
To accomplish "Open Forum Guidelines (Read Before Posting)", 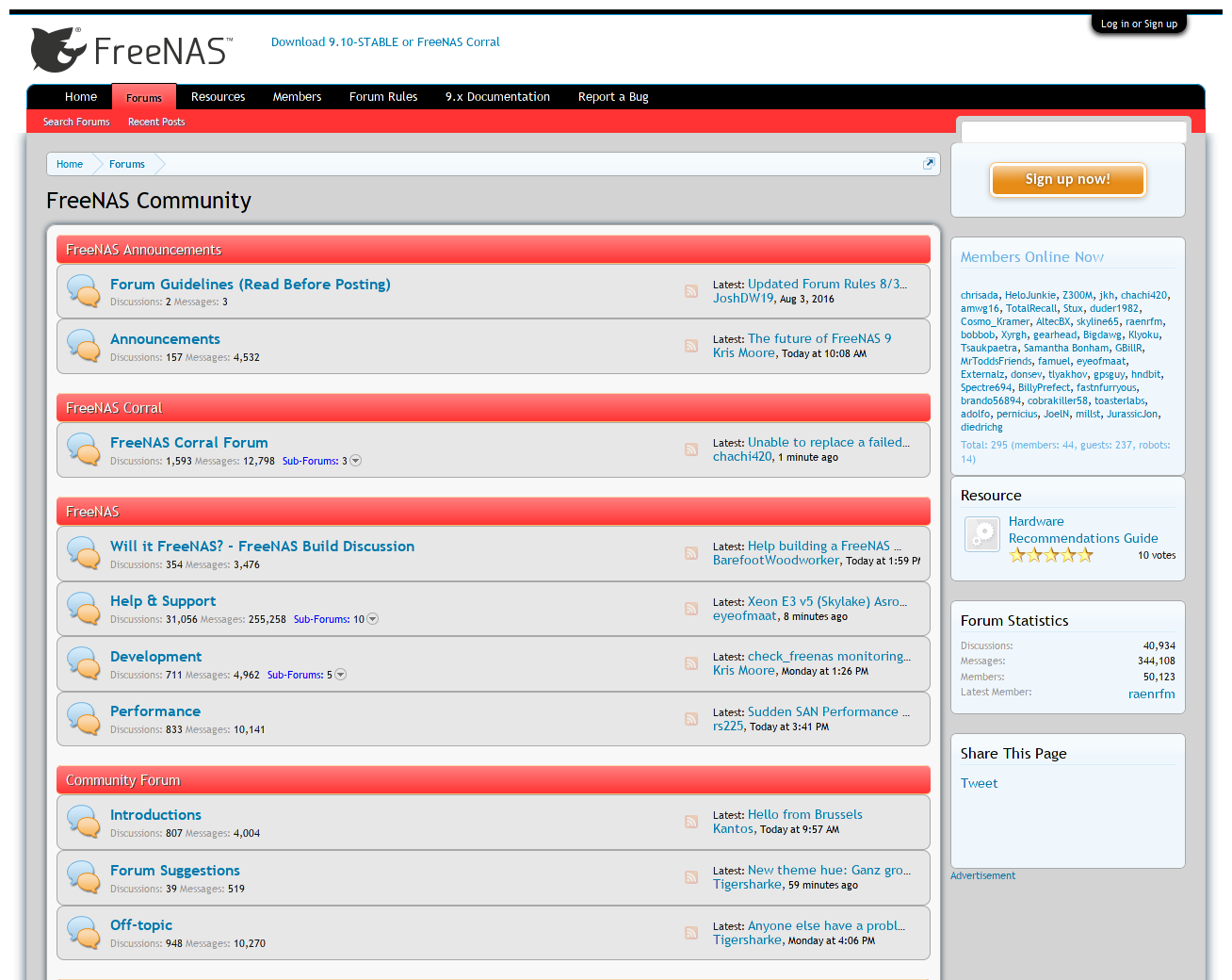I will (x=251, y=285).
